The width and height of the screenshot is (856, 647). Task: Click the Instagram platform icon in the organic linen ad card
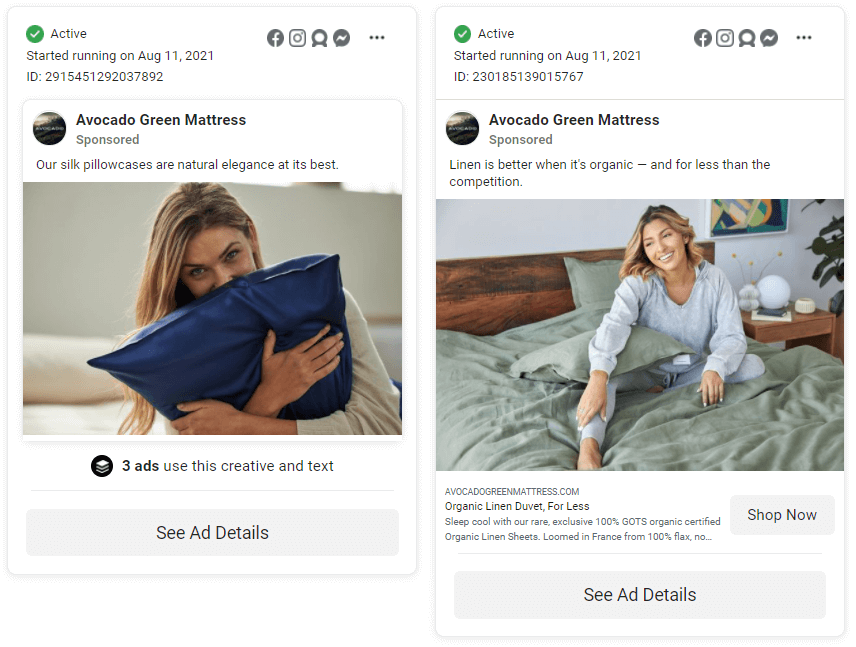click(724, 38)
